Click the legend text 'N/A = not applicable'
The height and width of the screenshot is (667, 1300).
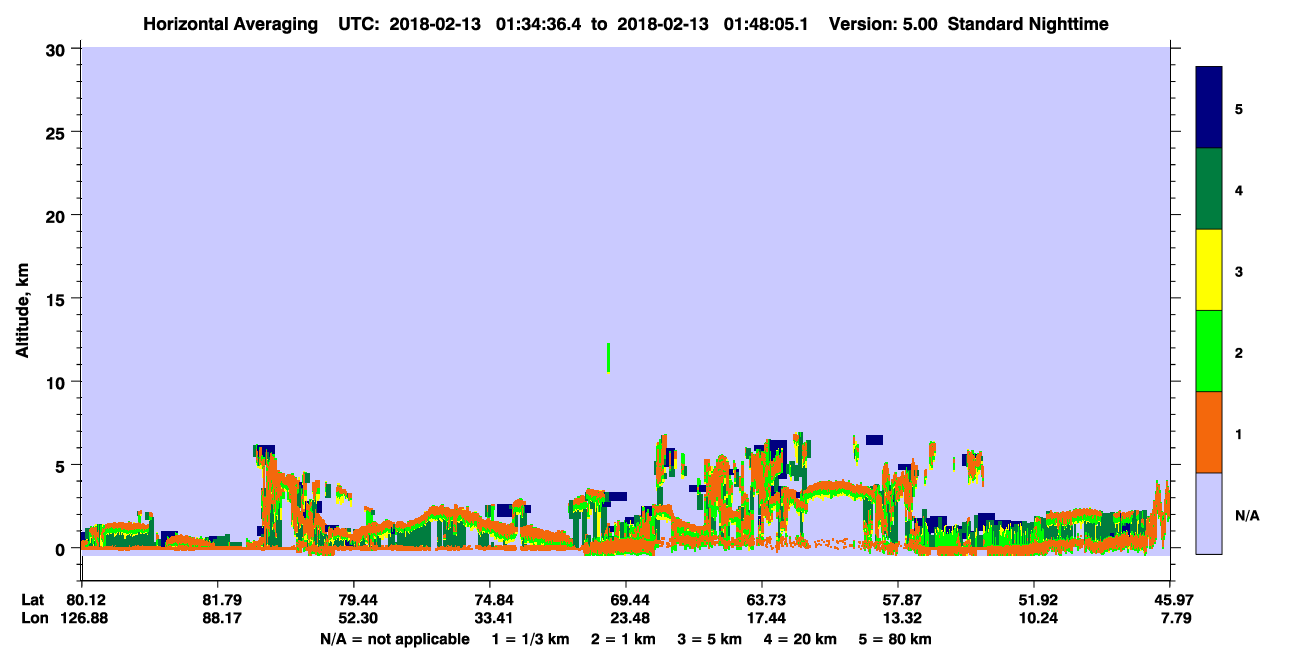coord(394,639)
